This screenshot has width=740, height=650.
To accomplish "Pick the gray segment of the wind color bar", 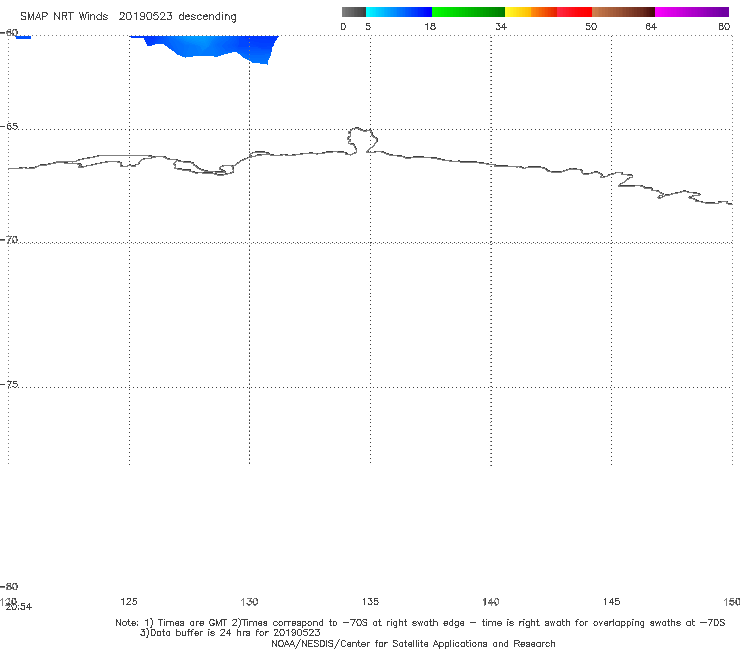I will 353,12.
